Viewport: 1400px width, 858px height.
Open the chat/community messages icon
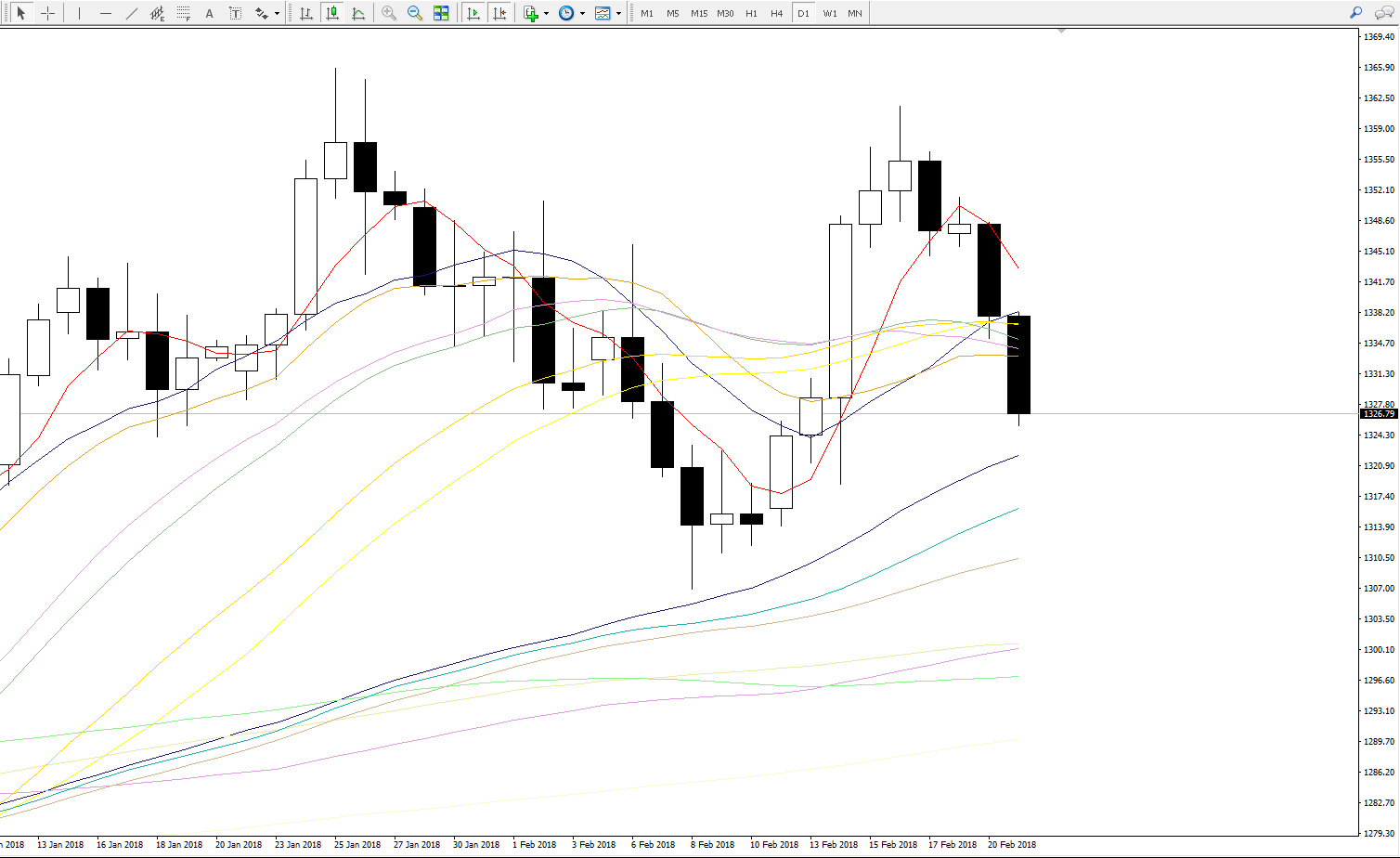click(1383, 13)
